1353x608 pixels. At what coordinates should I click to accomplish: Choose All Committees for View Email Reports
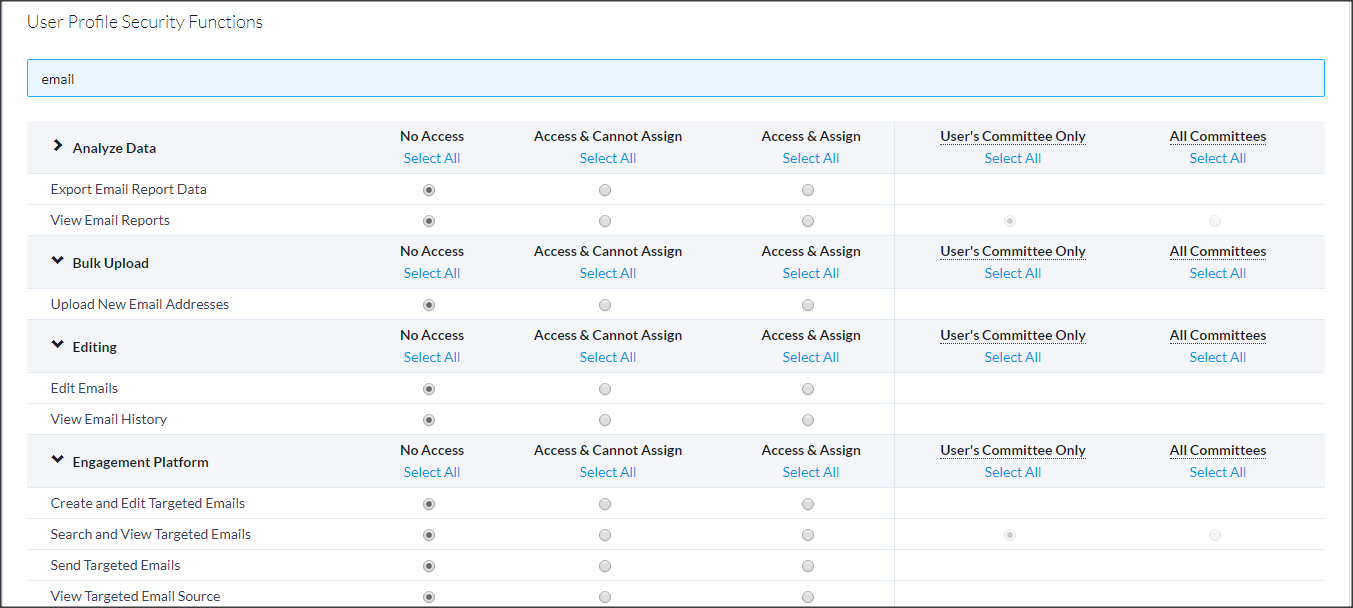(1214, 220)
